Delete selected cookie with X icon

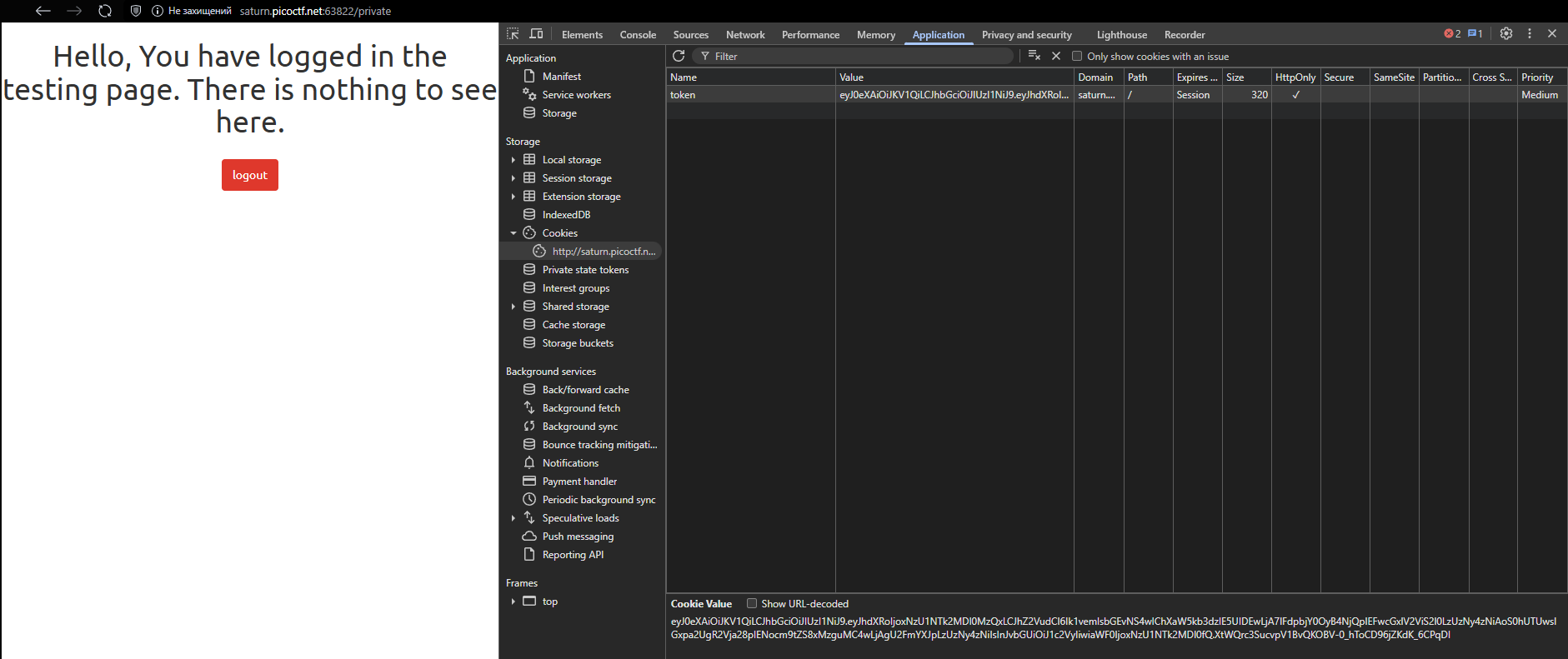tap(1056, 56)
